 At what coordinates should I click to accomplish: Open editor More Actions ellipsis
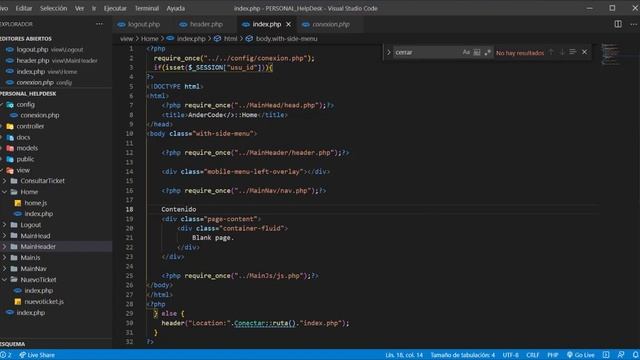tap(633, 24)
